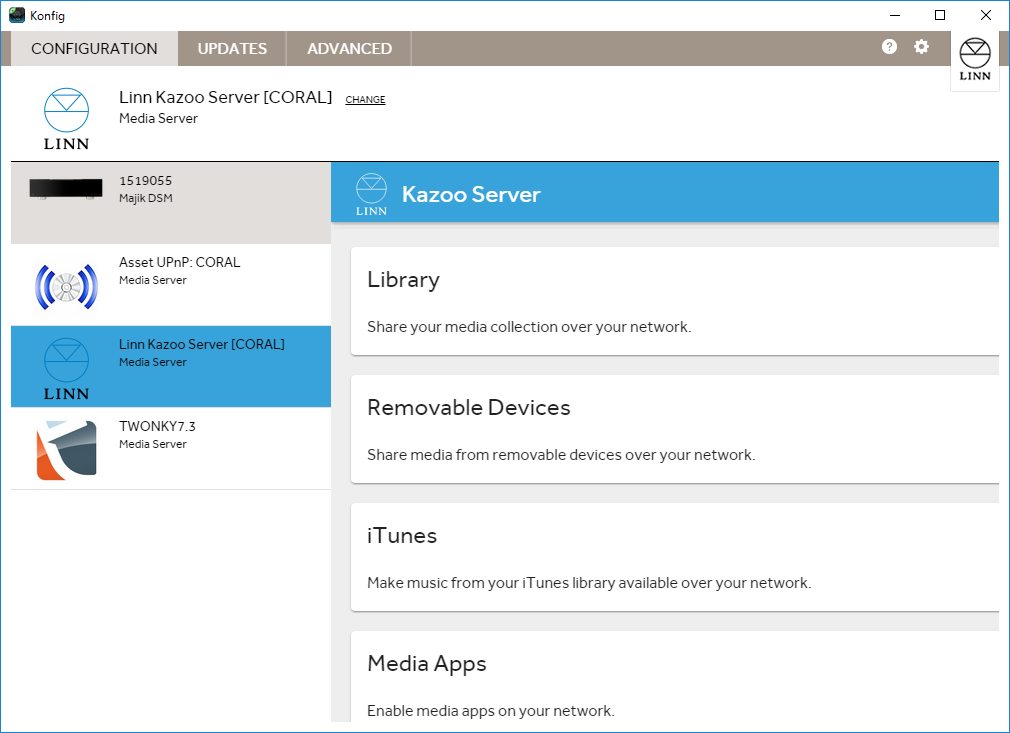
Task: Click 'Share your media collection over your network.'
Action: (529, 327)
